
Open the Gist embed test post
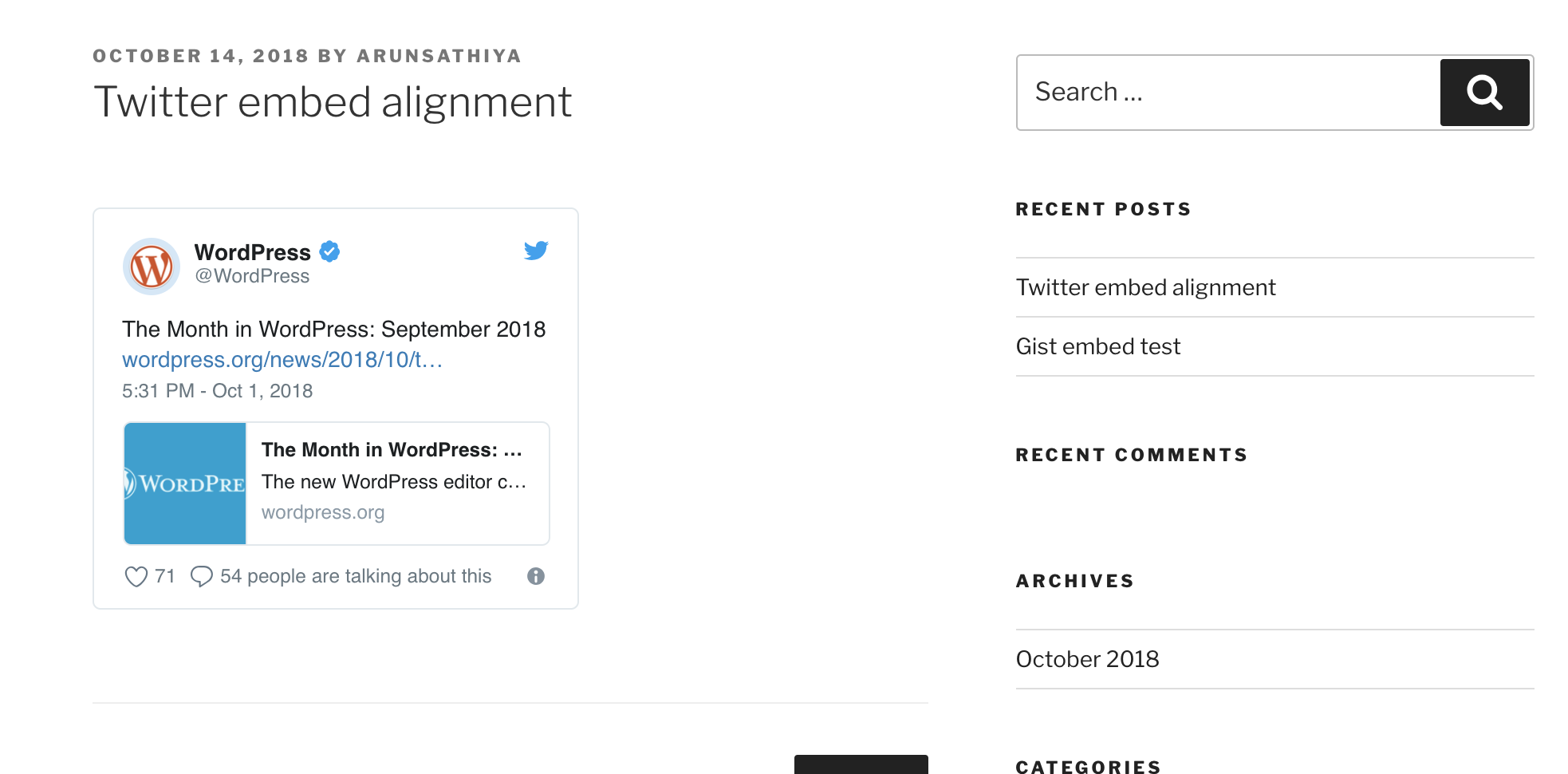(x=1098, y=346)
